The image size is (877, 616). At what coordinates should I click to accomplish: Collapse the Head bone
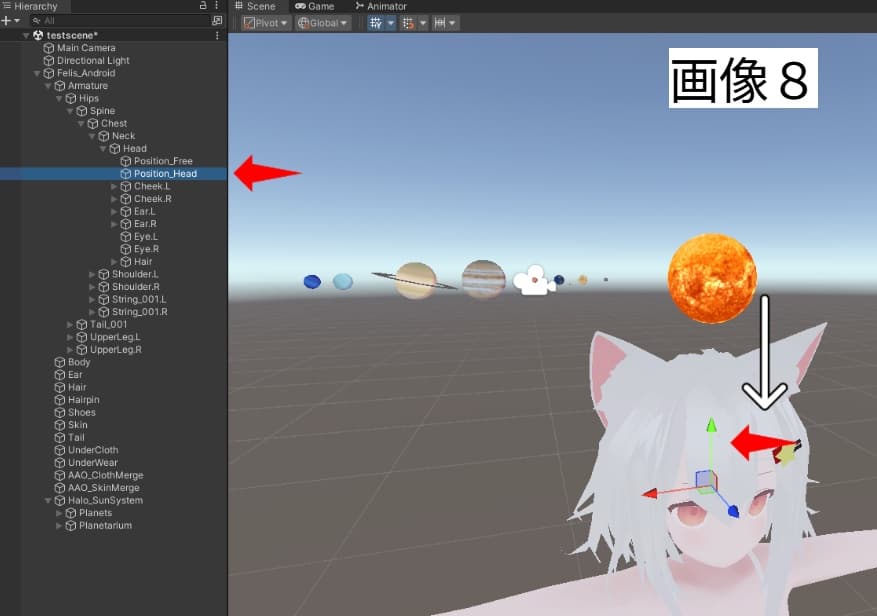103,149
